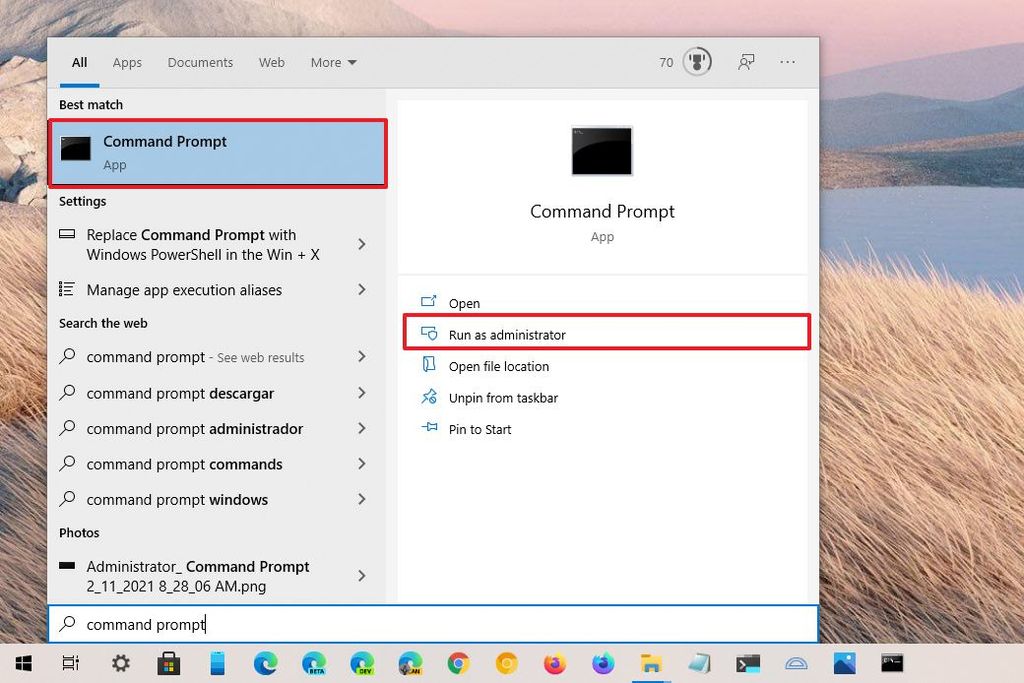
Task: Open the feedback icon in the search panel
Action: click(746, 61)
